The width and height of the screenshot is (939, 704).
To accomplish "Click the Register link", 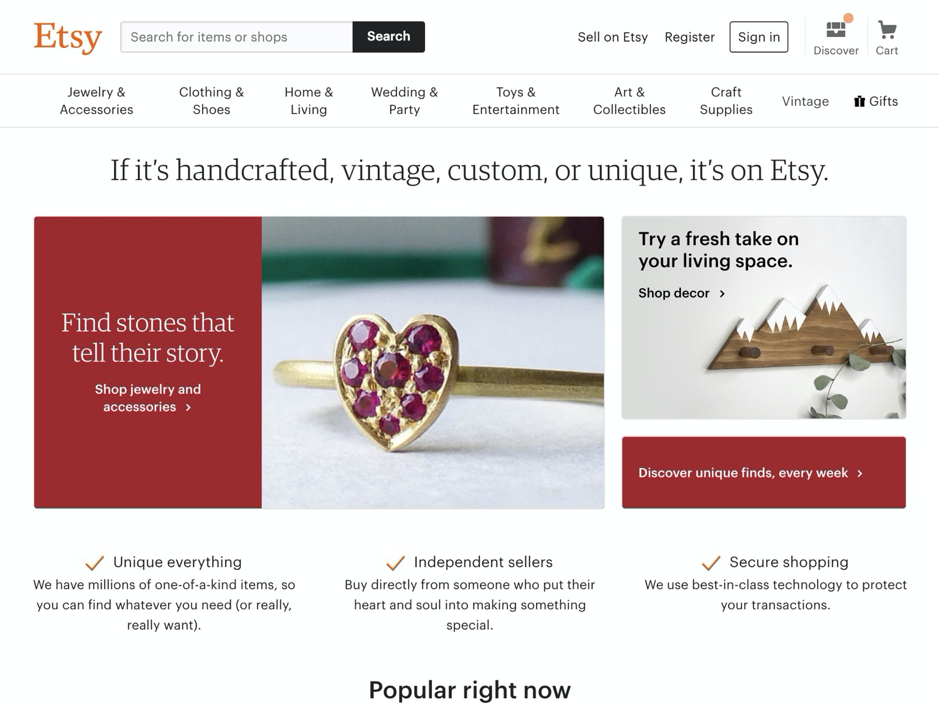I will tap(689, 36).
